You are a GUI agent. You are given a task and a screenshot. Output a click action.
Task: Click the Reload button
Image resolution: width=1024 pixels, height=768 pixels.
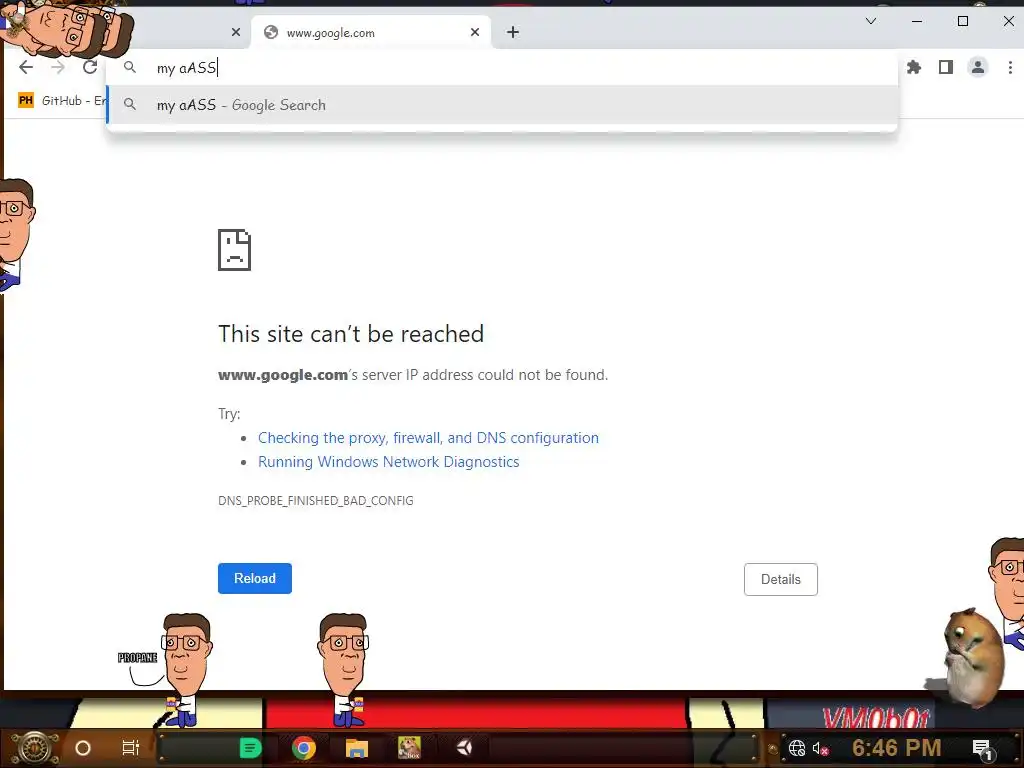click(x=255, y=579)
